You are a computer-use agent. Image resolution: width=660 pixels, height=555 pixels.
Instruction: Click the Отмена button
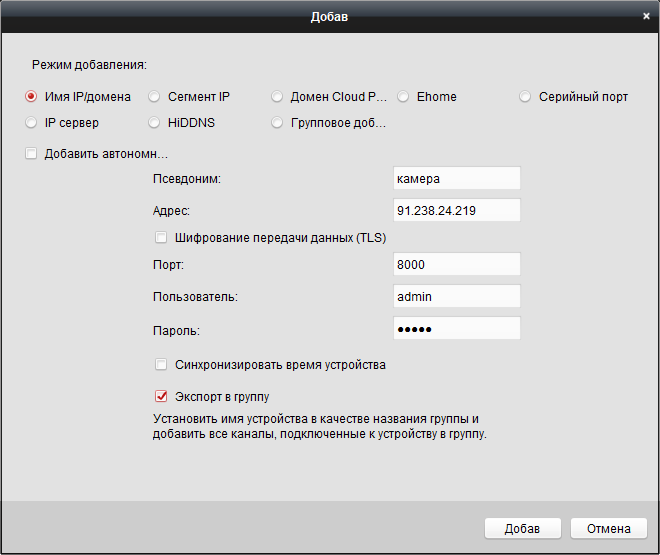[608, 529]
